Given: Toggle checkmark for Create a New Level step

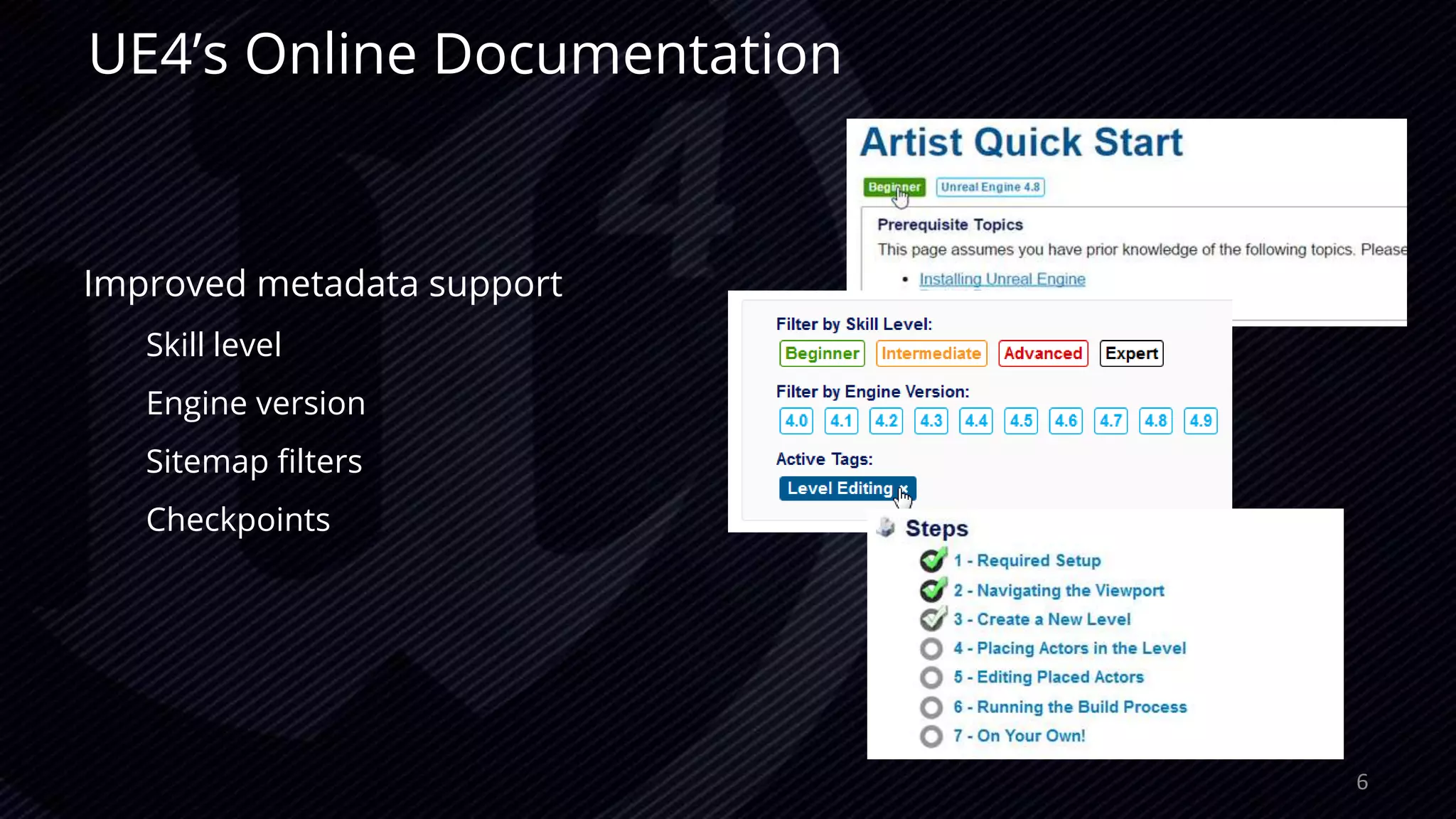Looking at the screenshot, I should [x=933, y=619].
